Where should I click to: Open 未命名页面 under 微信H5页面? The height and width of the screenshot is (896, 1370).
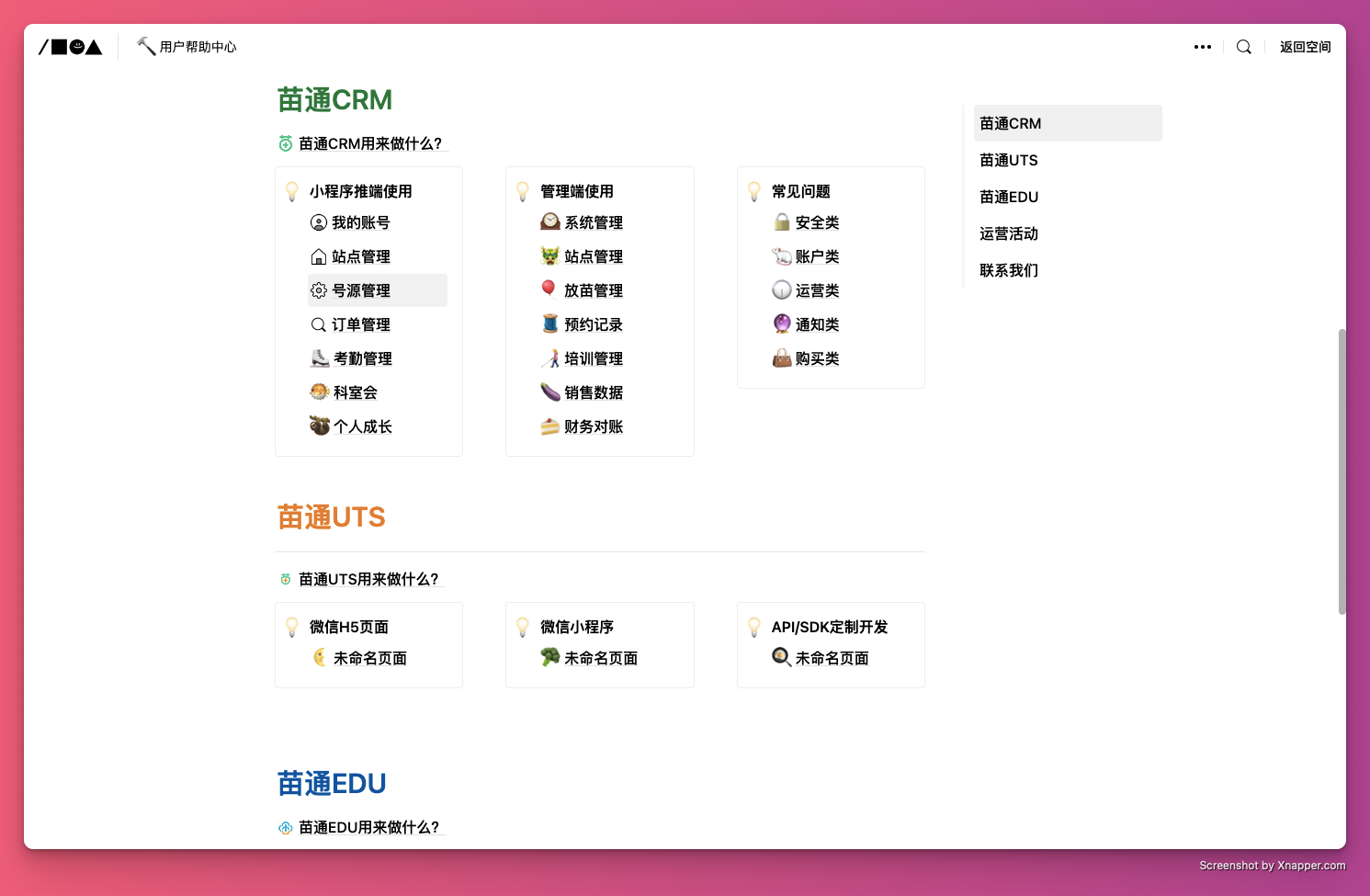point(370,658)
